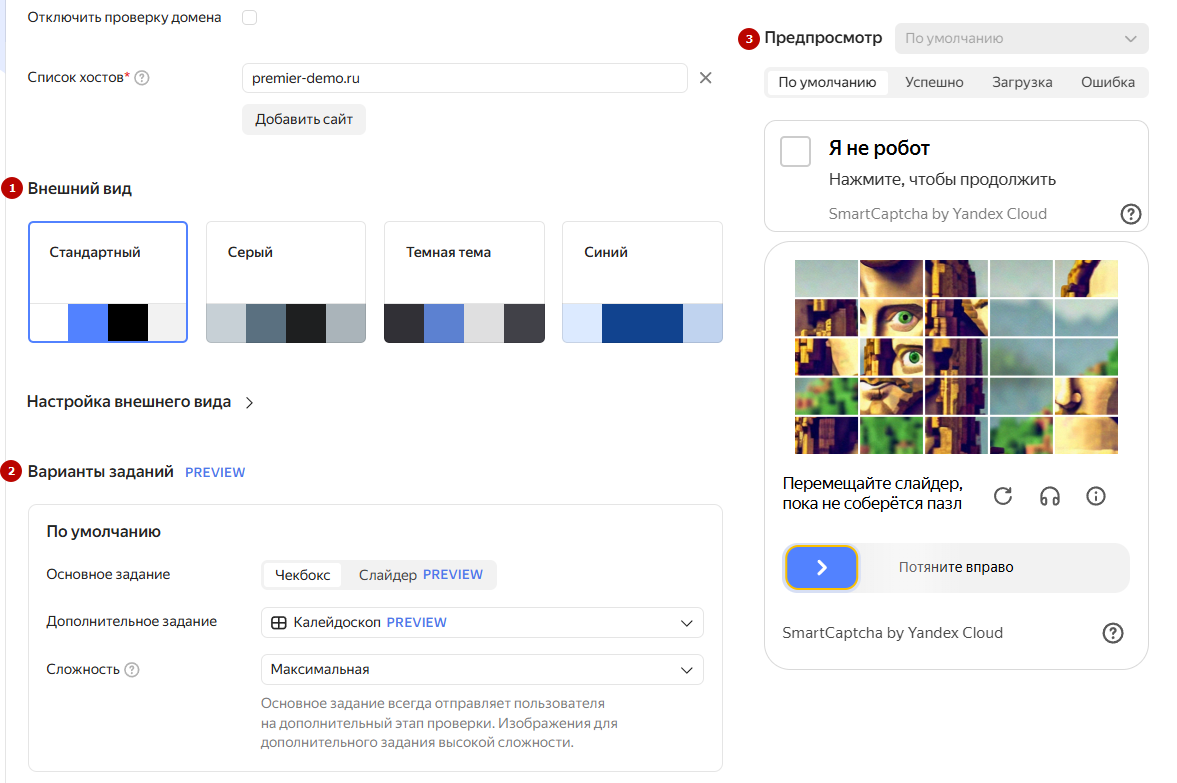Click help icon next to Список хостов
Viewport: 1177px width, 783px height.
coord(142,78)
